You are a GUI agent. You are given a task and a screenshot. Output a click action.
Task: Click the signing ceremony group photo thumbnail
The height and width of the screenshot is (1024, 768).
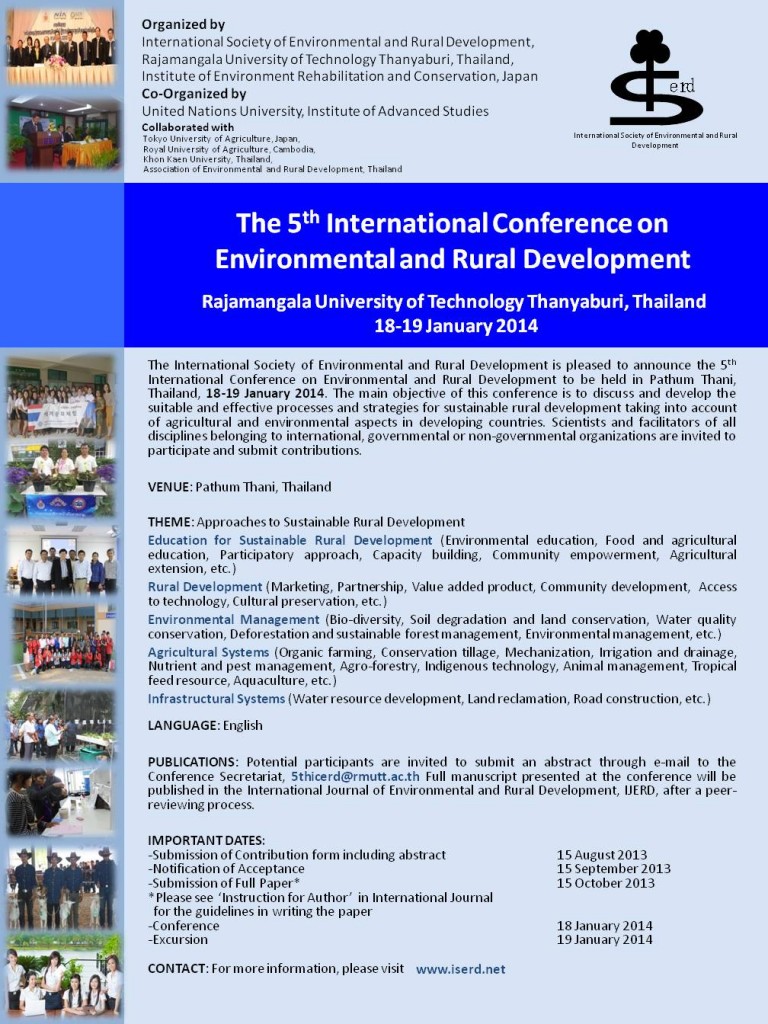click(x=61, y=47)
